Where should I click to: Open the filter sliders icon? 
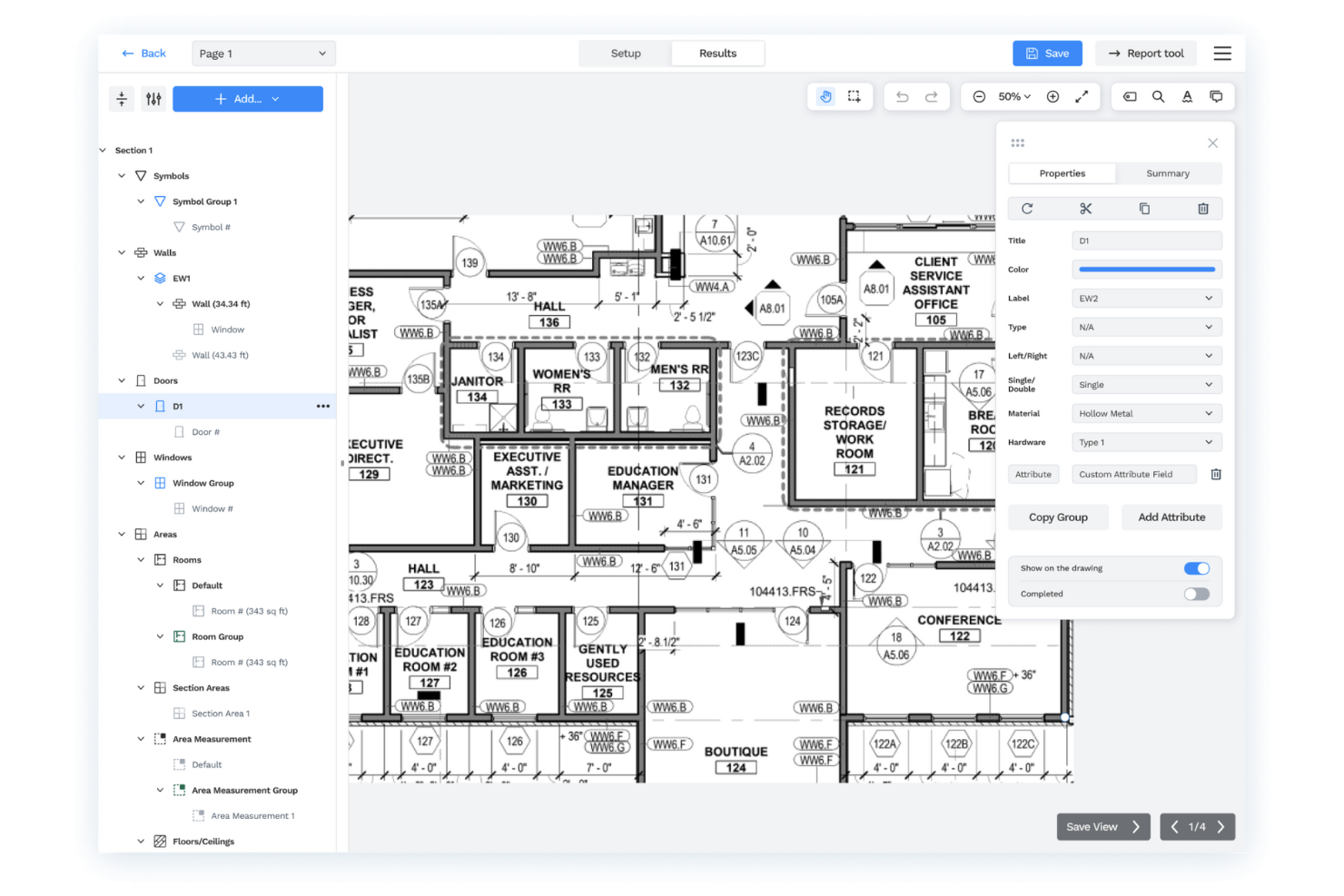153,99
